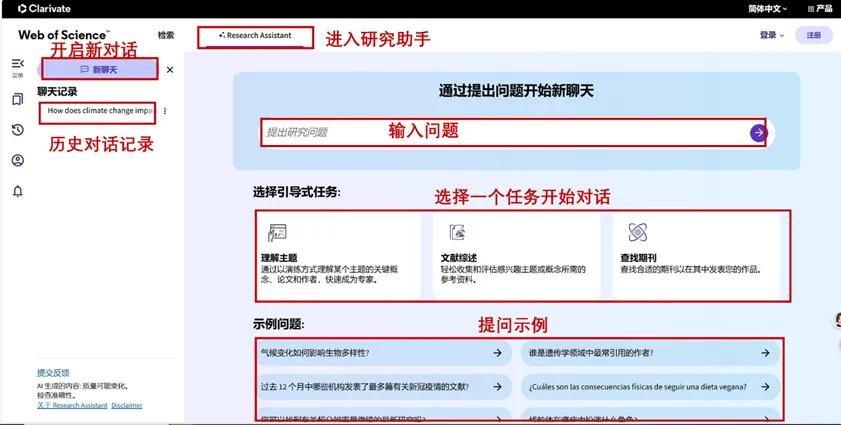Expand the 登录 sign-in dropdown
841x425 pixels.
(772, 35)
